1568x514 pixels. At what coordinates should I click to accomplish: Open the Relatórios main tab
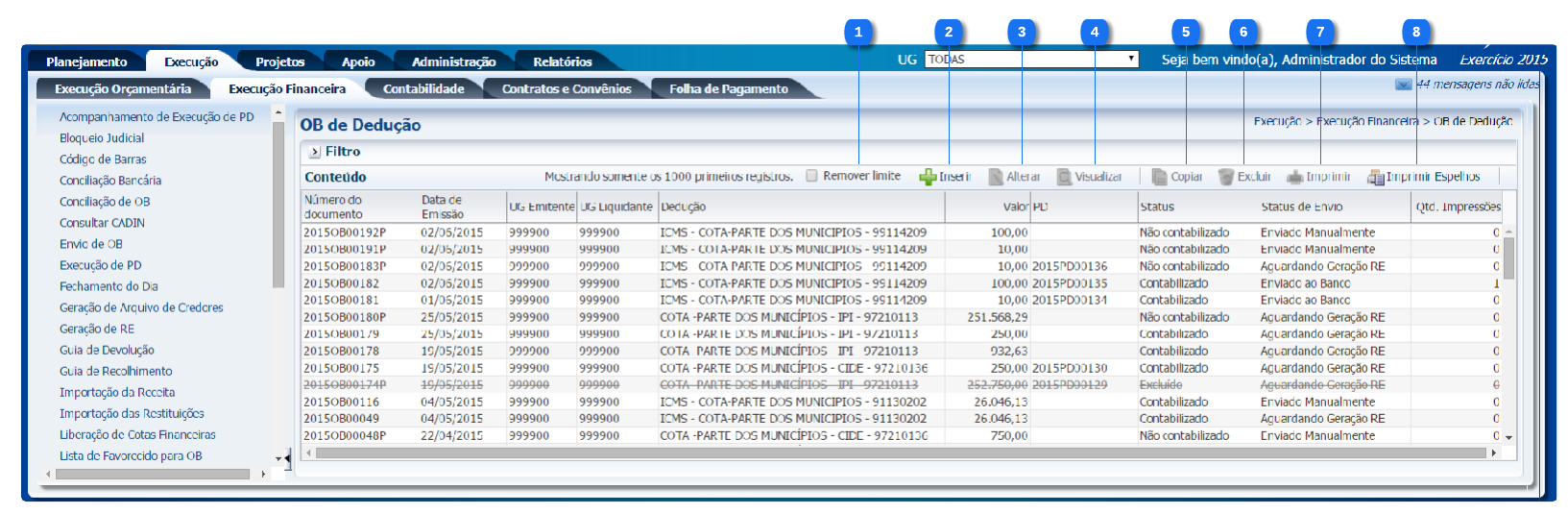pyautogui.click(x=562, y=61)
